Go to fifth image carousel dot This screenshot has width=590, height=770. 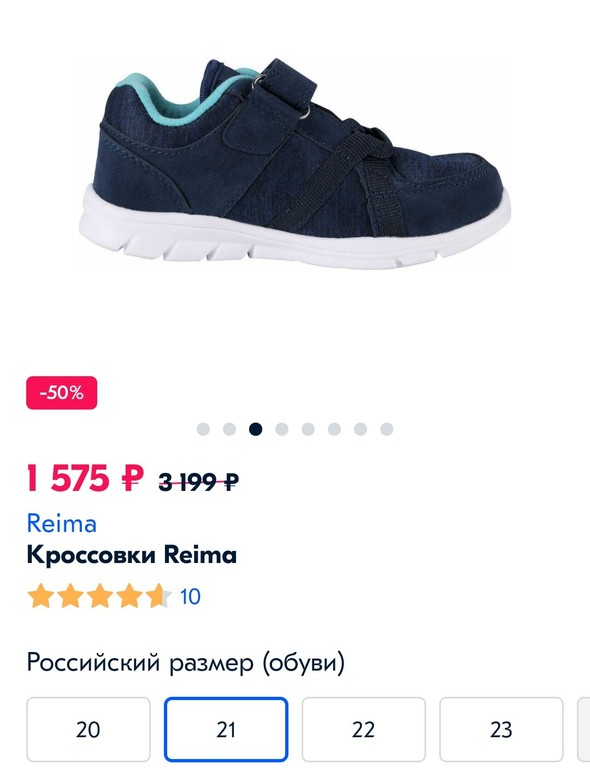308,429
